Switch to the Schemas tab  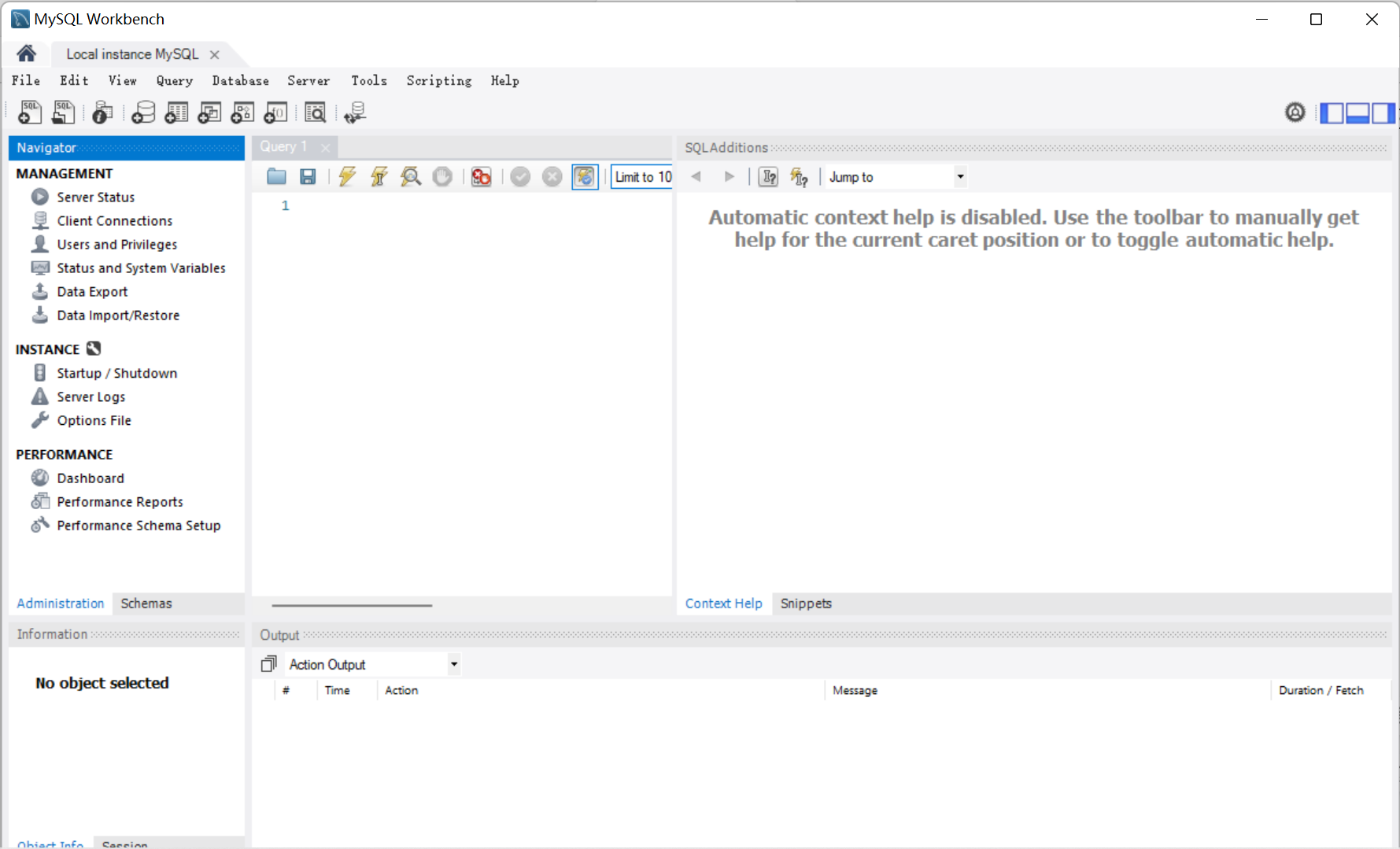tap(146, 604)
